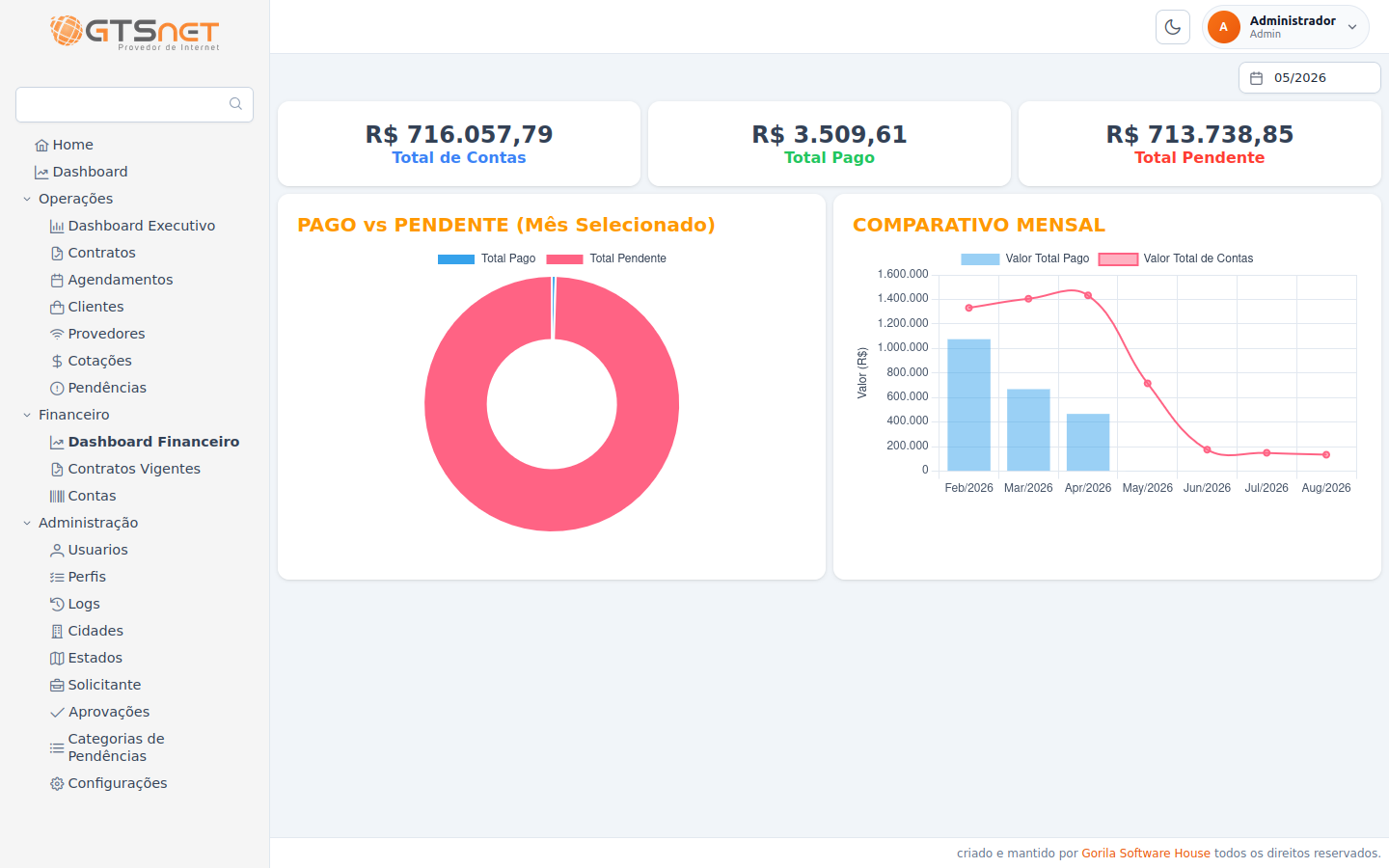
Task: Click the Usuarios person icon
Action: click(x=57, y=551)
